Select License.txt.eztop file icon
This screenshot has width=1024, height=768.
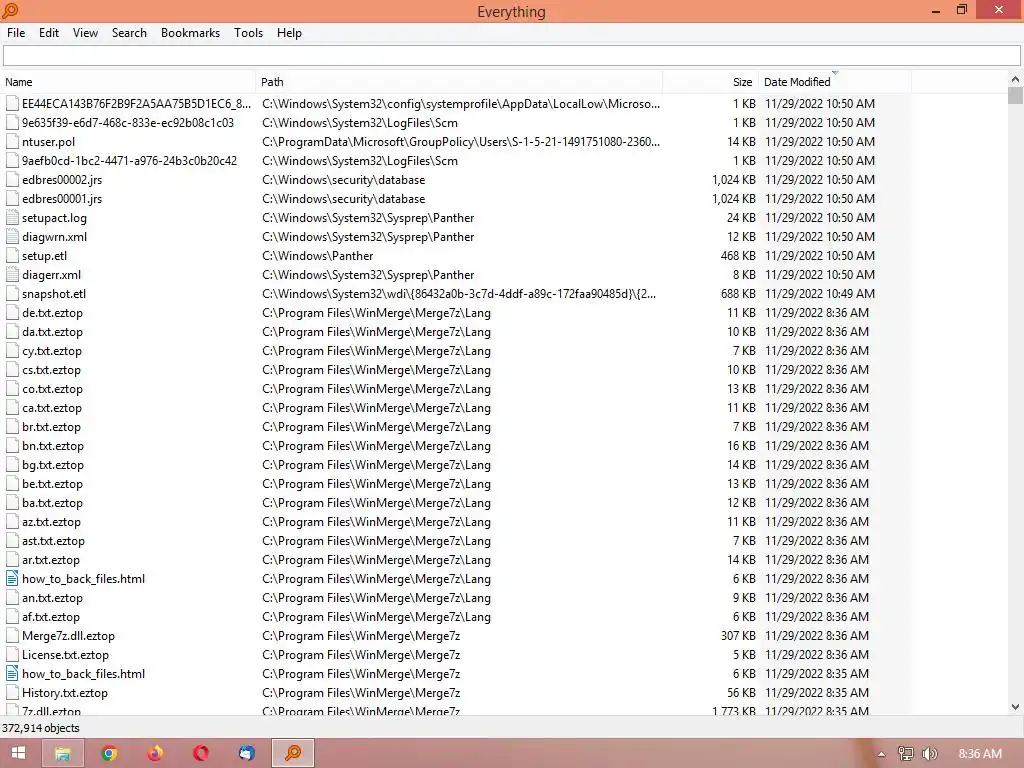(x=12, y=654)
